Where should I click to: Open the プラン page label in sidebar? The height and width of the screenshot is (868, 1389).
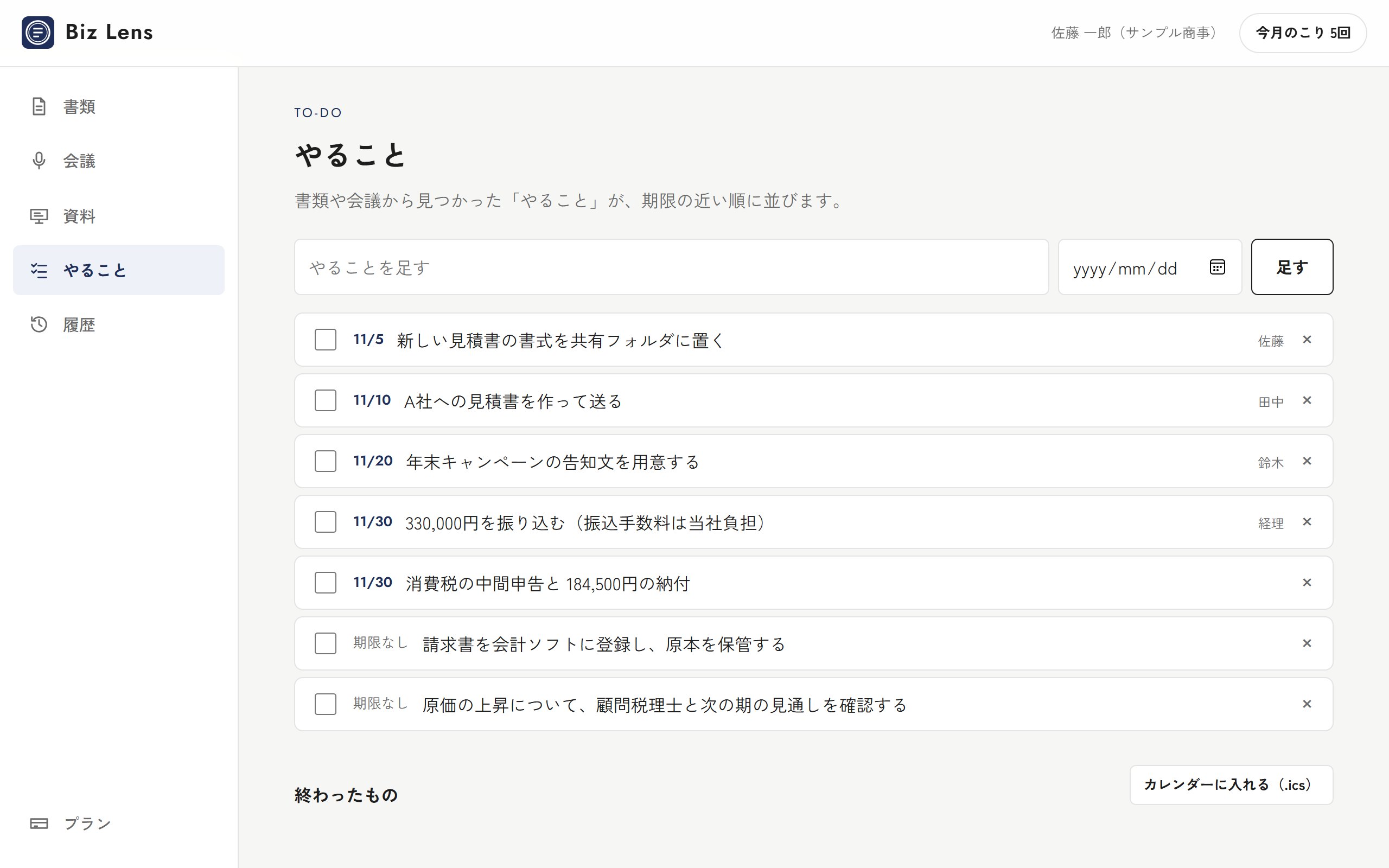pyautogui.click(x=87, y=823)
